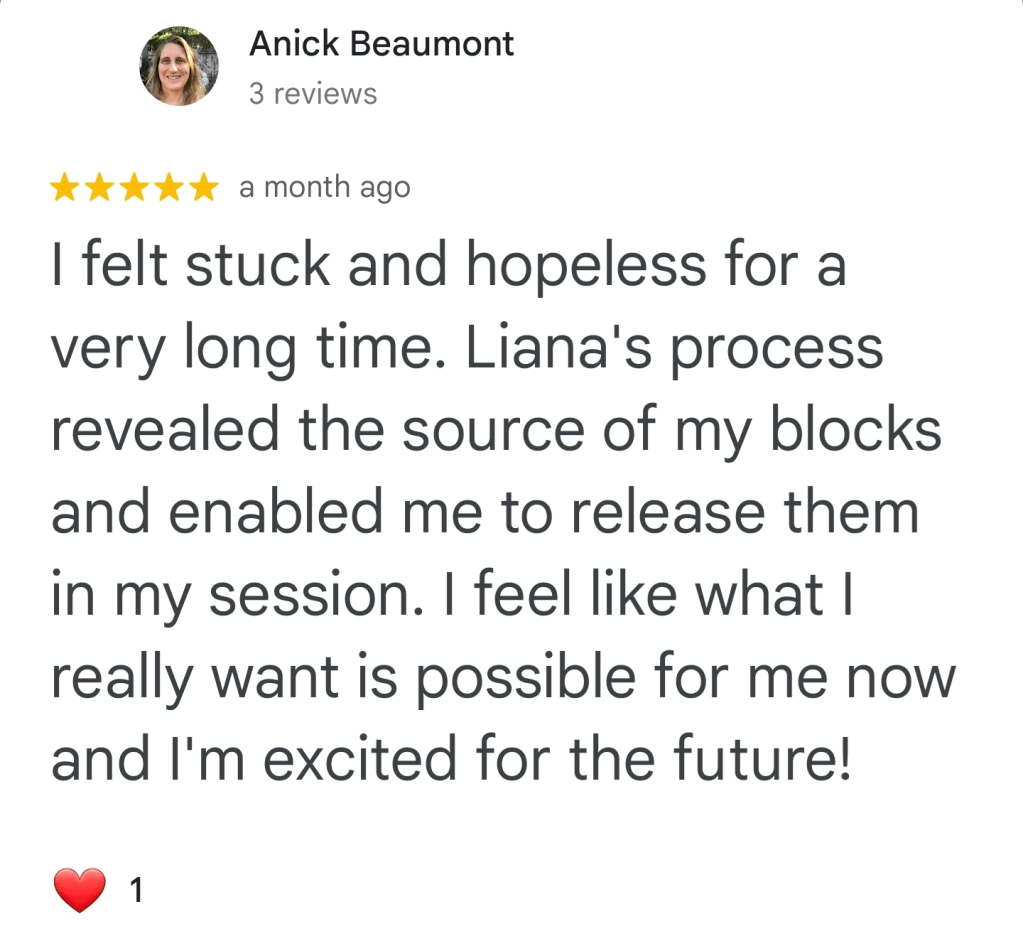Screen dimensions: 1023x946
Task: Tap the red heart reaction icon
Action: click(x=80, y=889)
